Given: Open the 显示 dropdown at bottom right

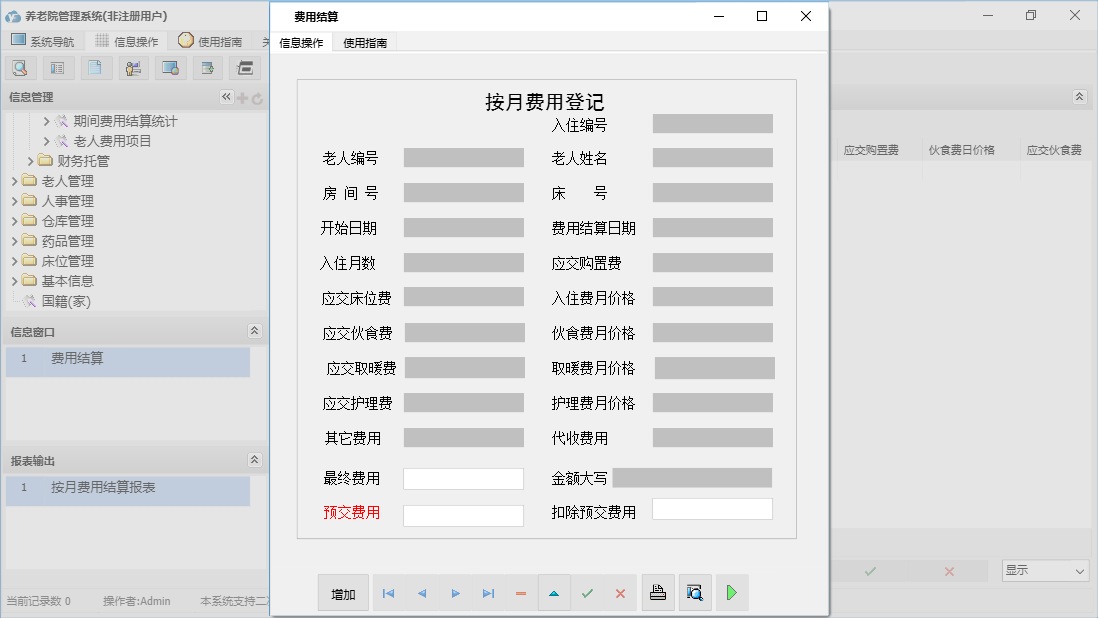Looking at the screenshot, I should tap(1044, 570).
